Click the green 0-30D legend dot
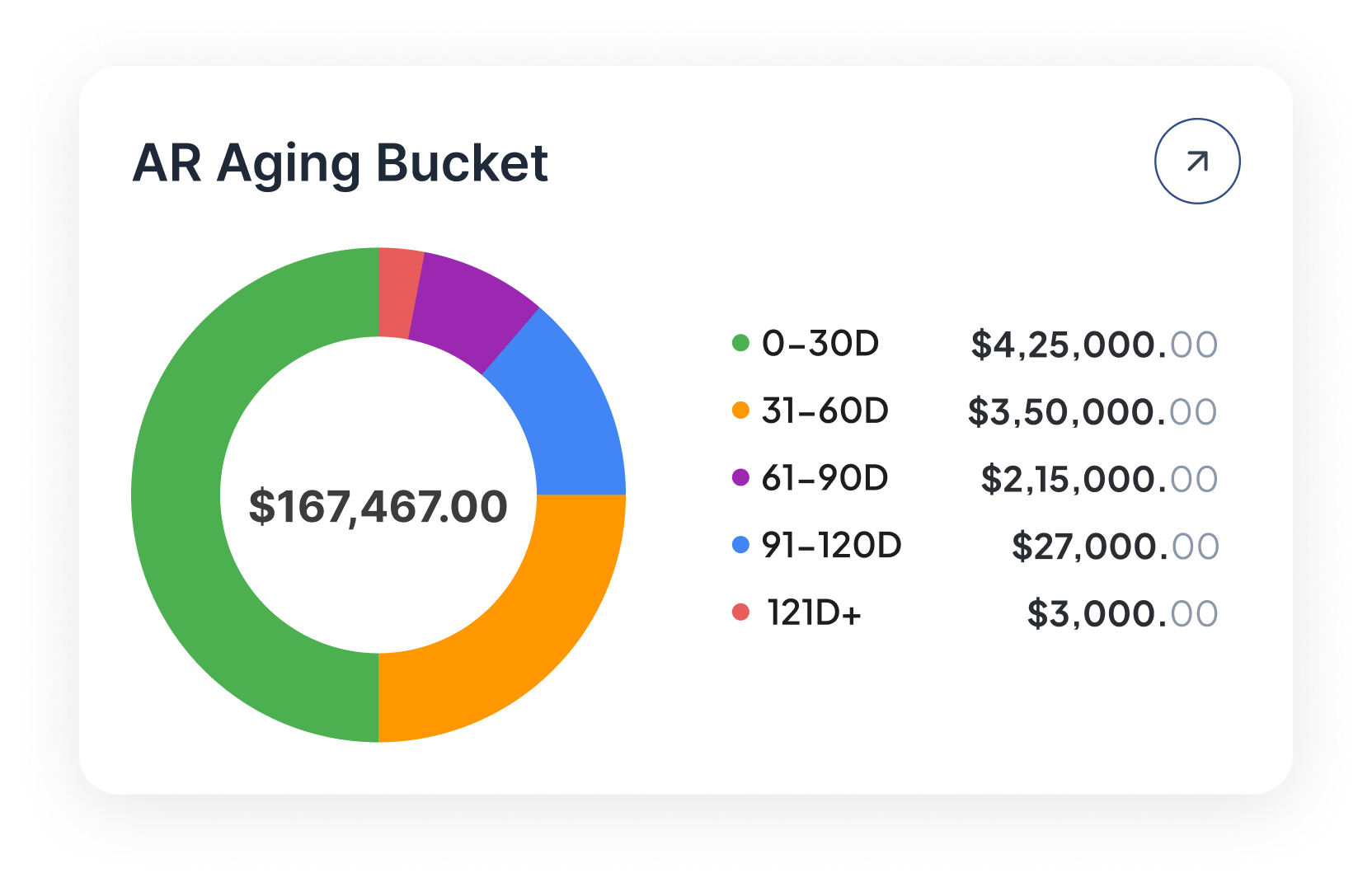 pyautogui.click(x=740, y=343)
